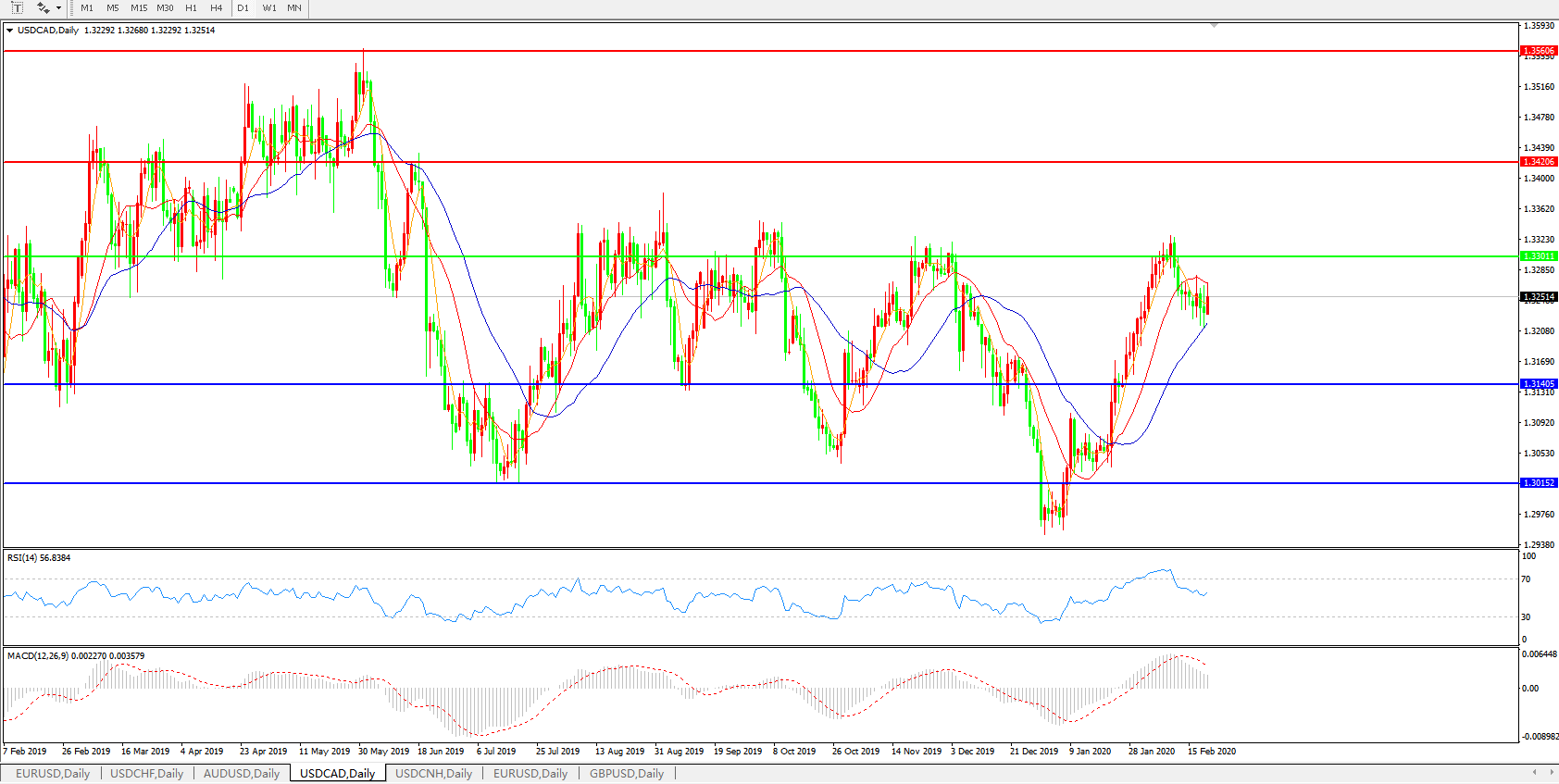The image size is (1559, 784).
Task: Open the USDCHF,Daily chart tab
Action: [x=146, y=774]
